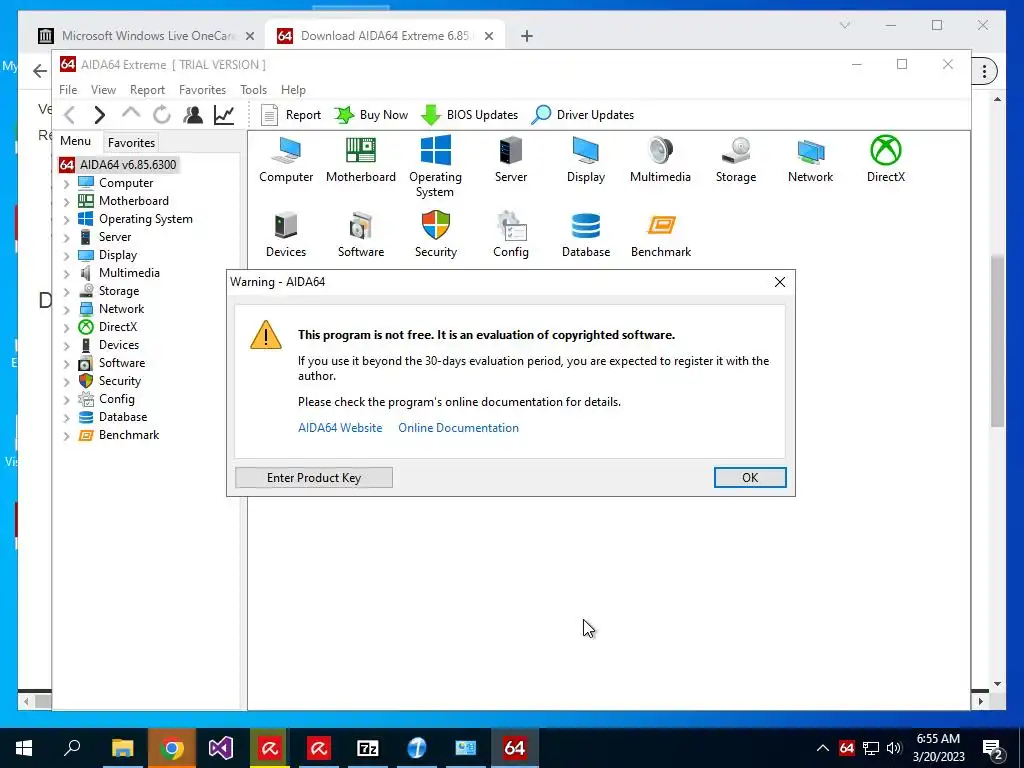The height and width of the screenshot is (768, 1024).
Task: Expand the Benchmark tree node
Action: point(66,436)
